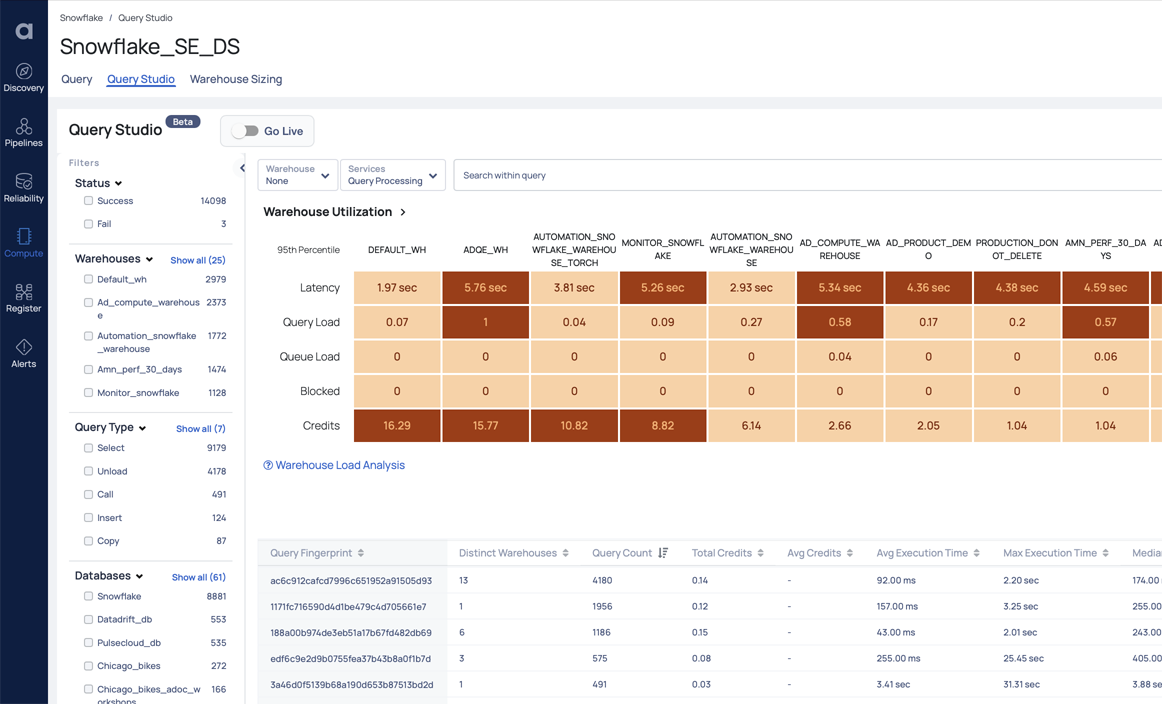This screenshot has width=1162, height=704.
Task: Toggle the Go Live switch
Action: pyautogui.click(x=245, y=131)
